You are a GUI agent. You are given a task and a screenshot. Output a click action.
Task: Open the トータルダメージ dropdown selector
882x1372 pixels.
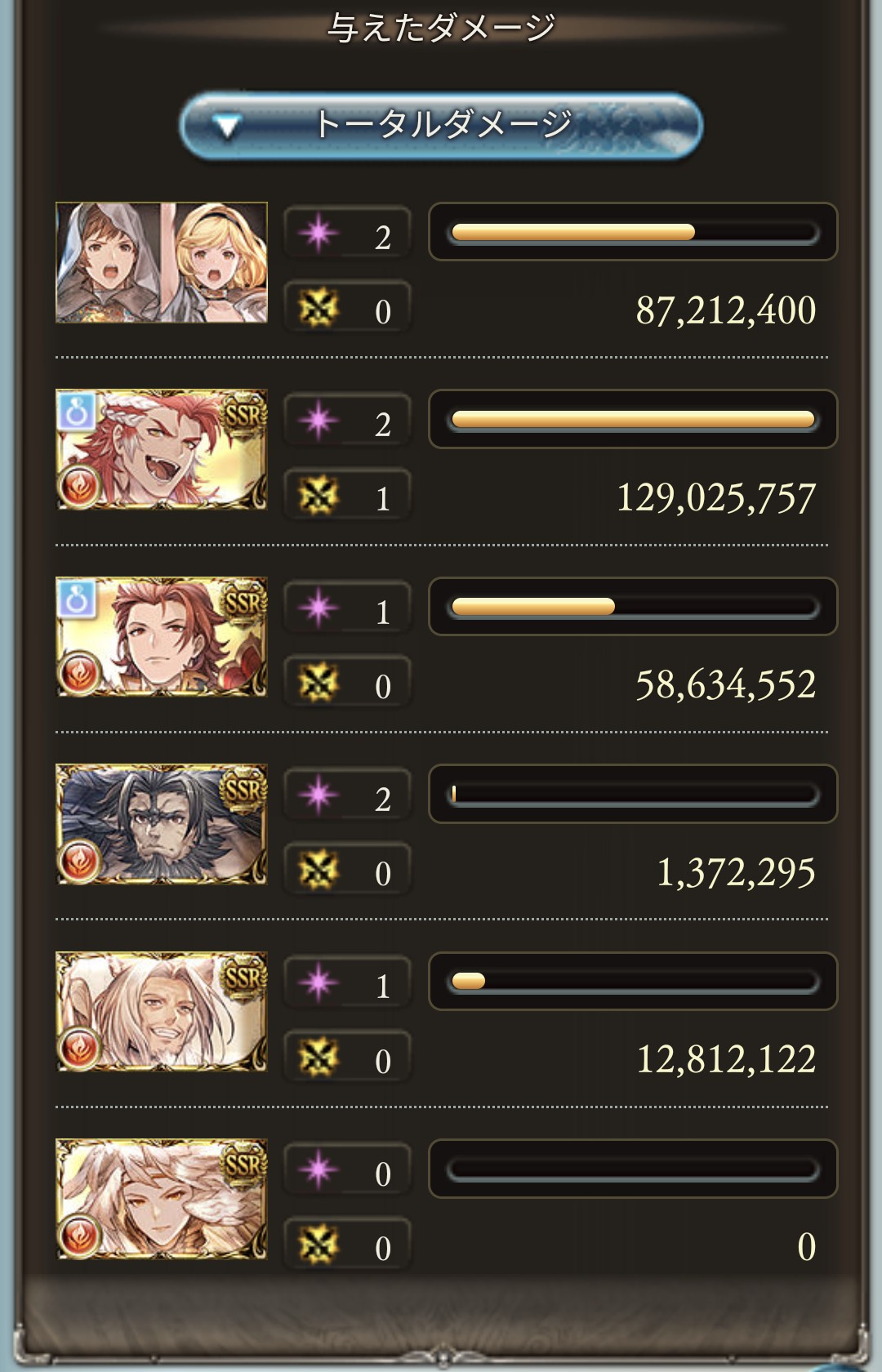(441, 125)
